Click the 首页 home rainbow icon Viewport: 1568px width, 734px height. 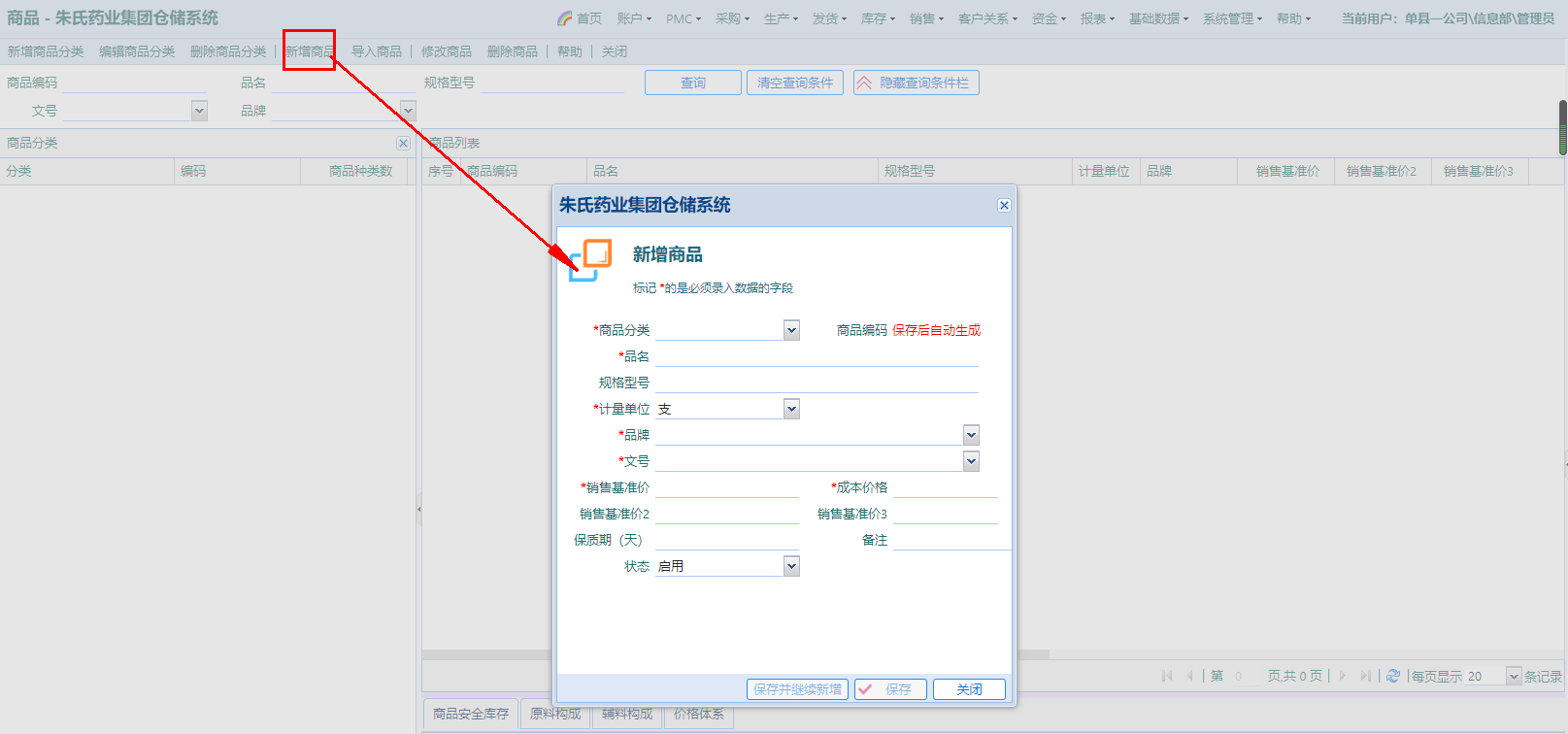pyautogui.click(x=565, y=18)
